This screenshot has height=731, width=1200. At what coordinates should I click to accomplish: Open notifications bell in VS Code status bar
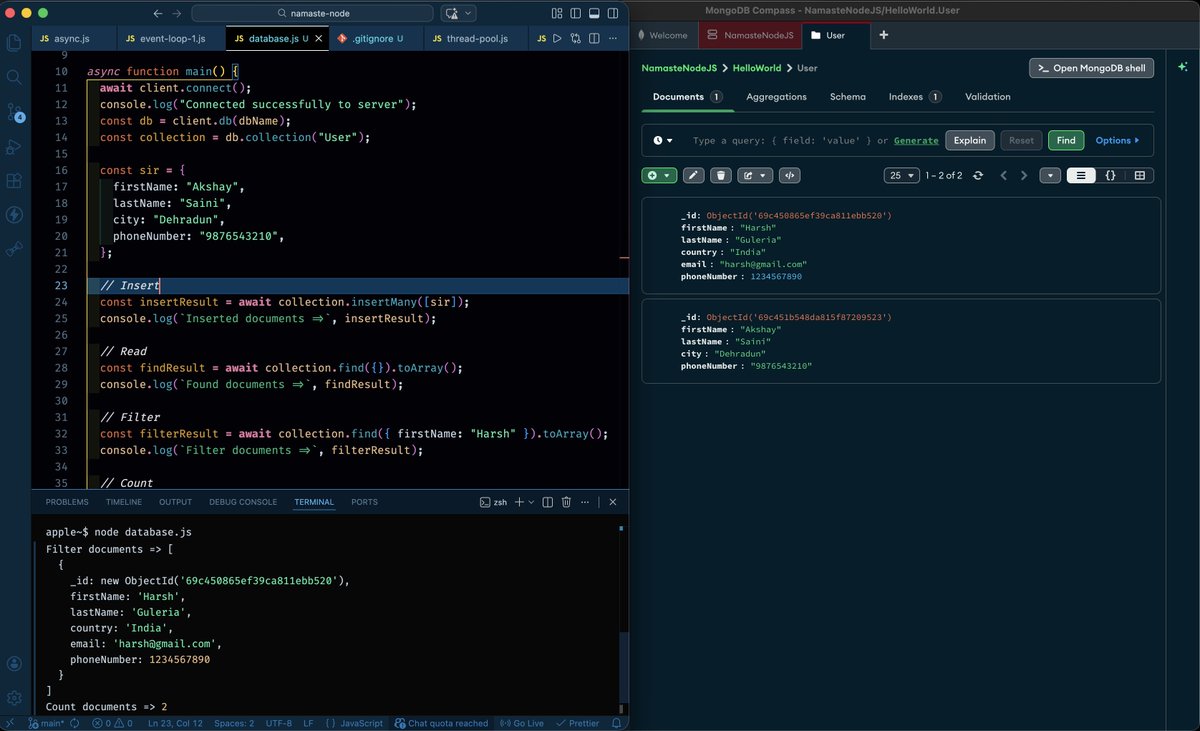click(x=617, y=723)
